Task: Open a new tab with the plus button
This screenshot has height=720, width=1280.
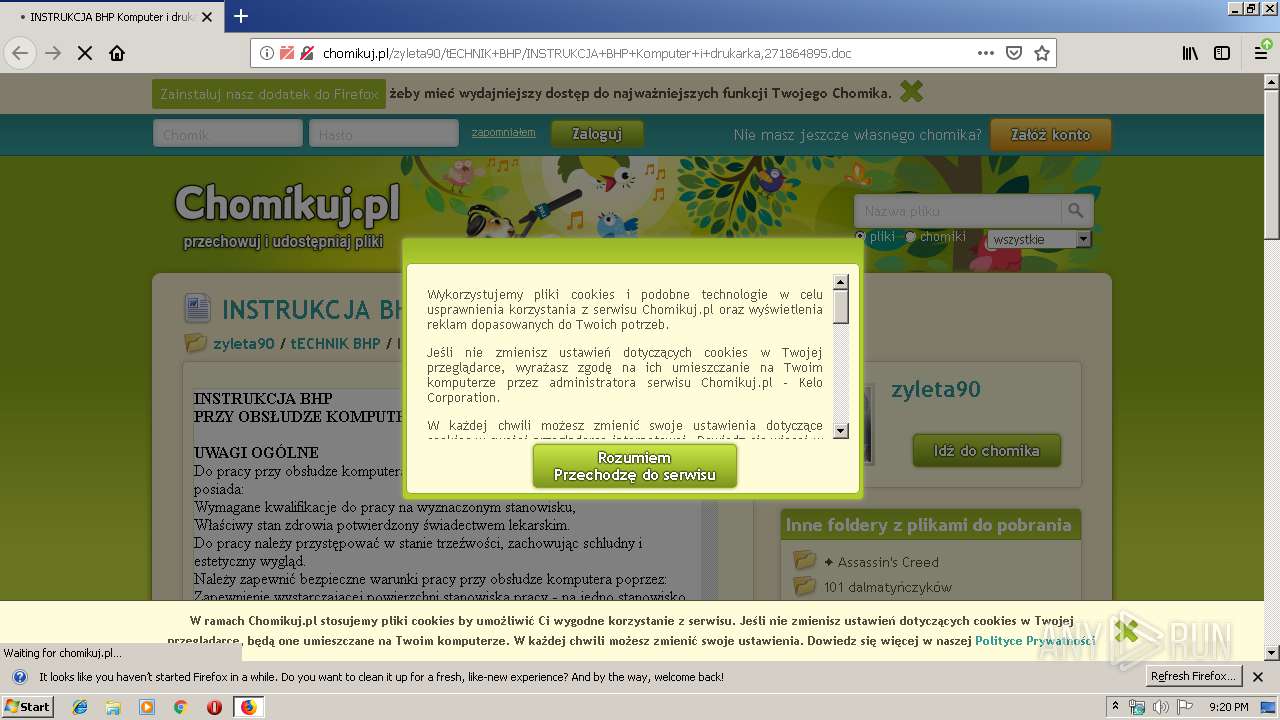Action: [x=241, y=16]
